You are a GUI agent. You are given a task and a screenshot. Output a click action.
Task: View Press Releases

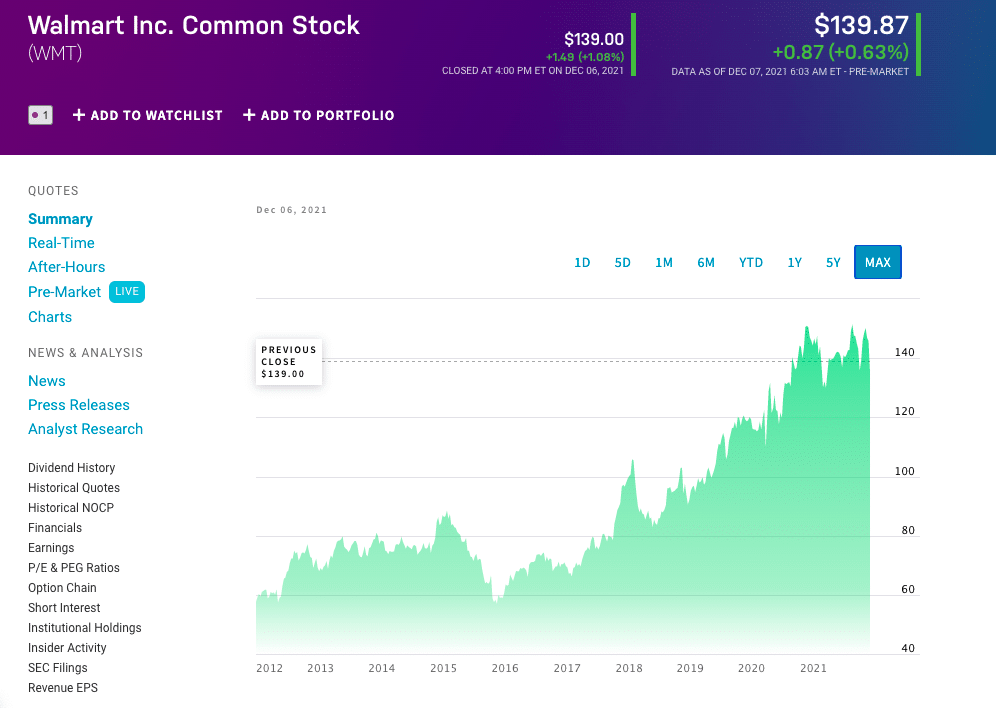79,405
